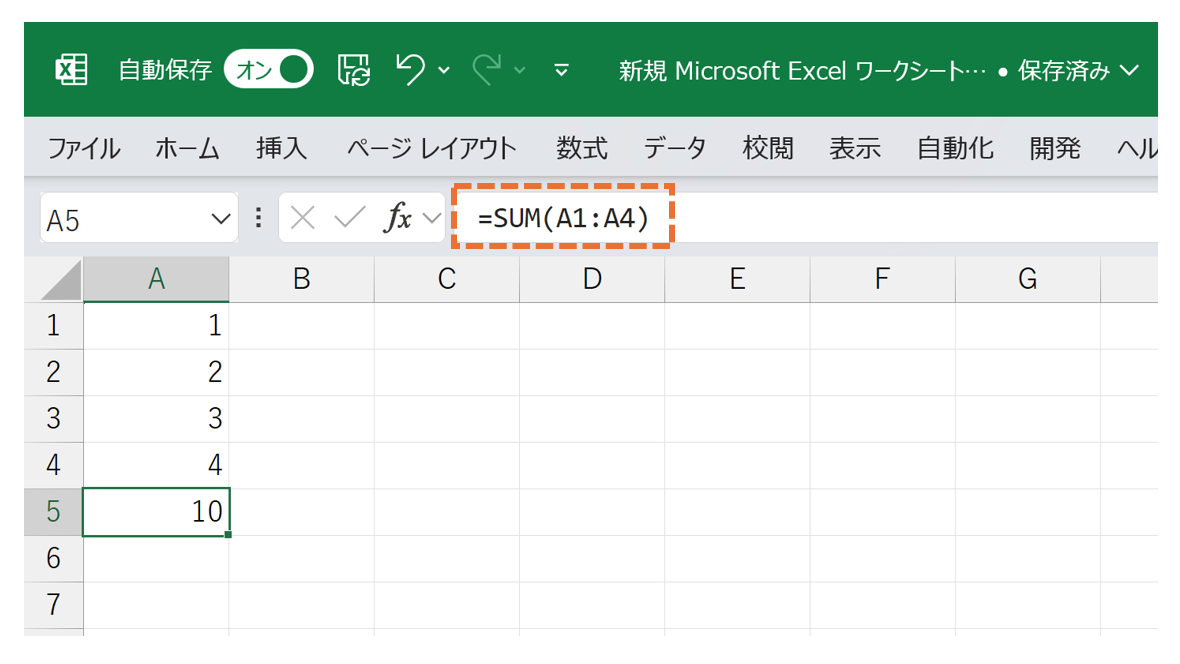Screen dimensions: 1180x664
Task: Select row 3 header
Action: (x=53, y=419)
